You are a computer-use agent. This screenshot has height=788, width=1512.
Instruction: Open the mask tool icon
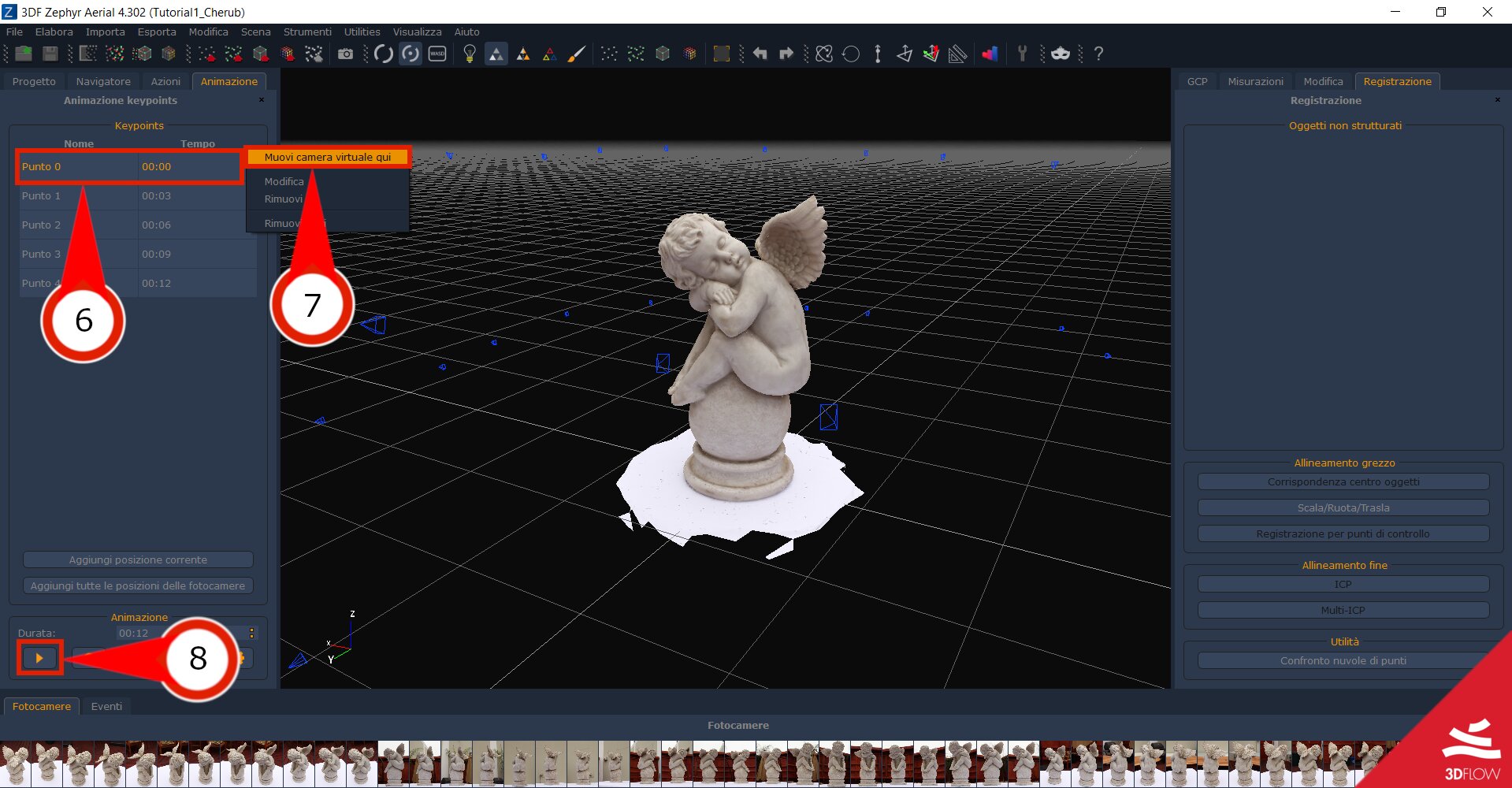pos(1060,54)
